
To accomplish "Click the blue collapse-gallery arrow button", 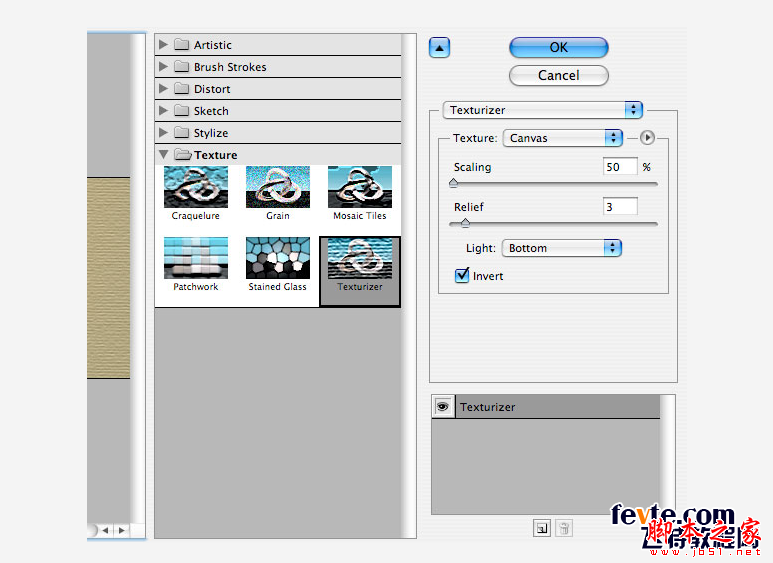I will [439, 48].
